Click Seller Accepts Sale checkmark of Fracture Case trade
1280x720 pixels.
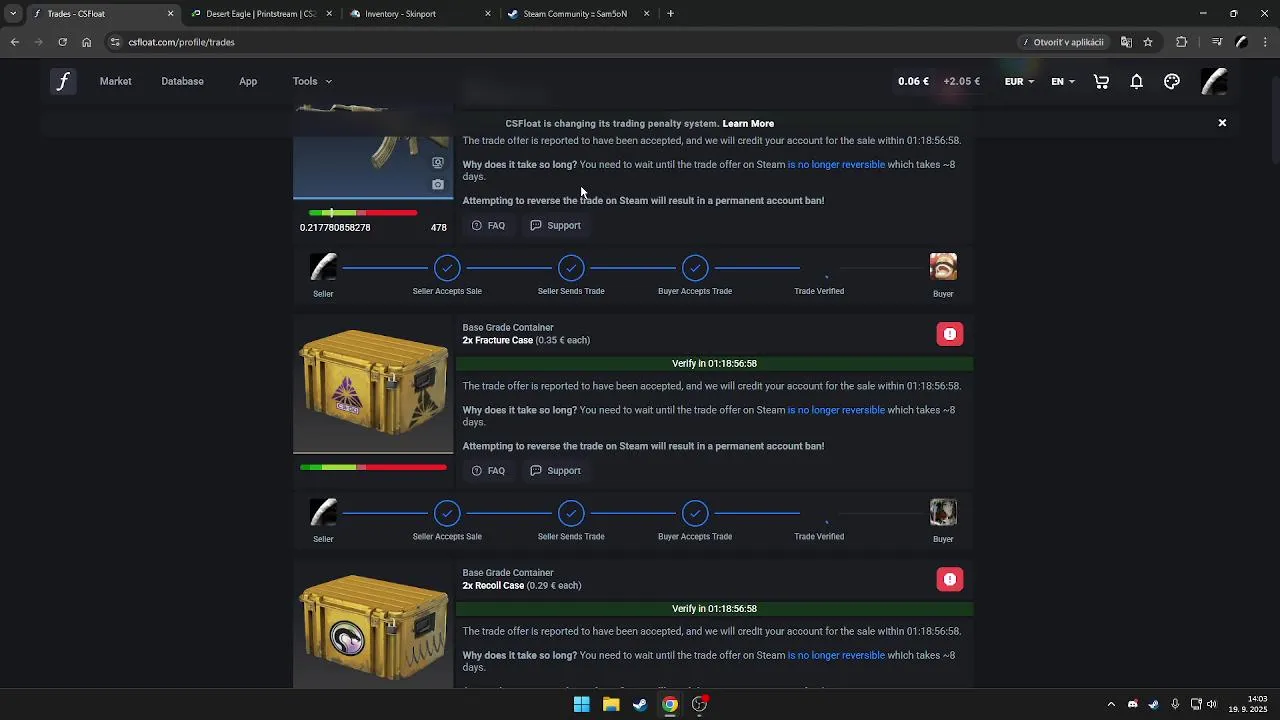447,513
